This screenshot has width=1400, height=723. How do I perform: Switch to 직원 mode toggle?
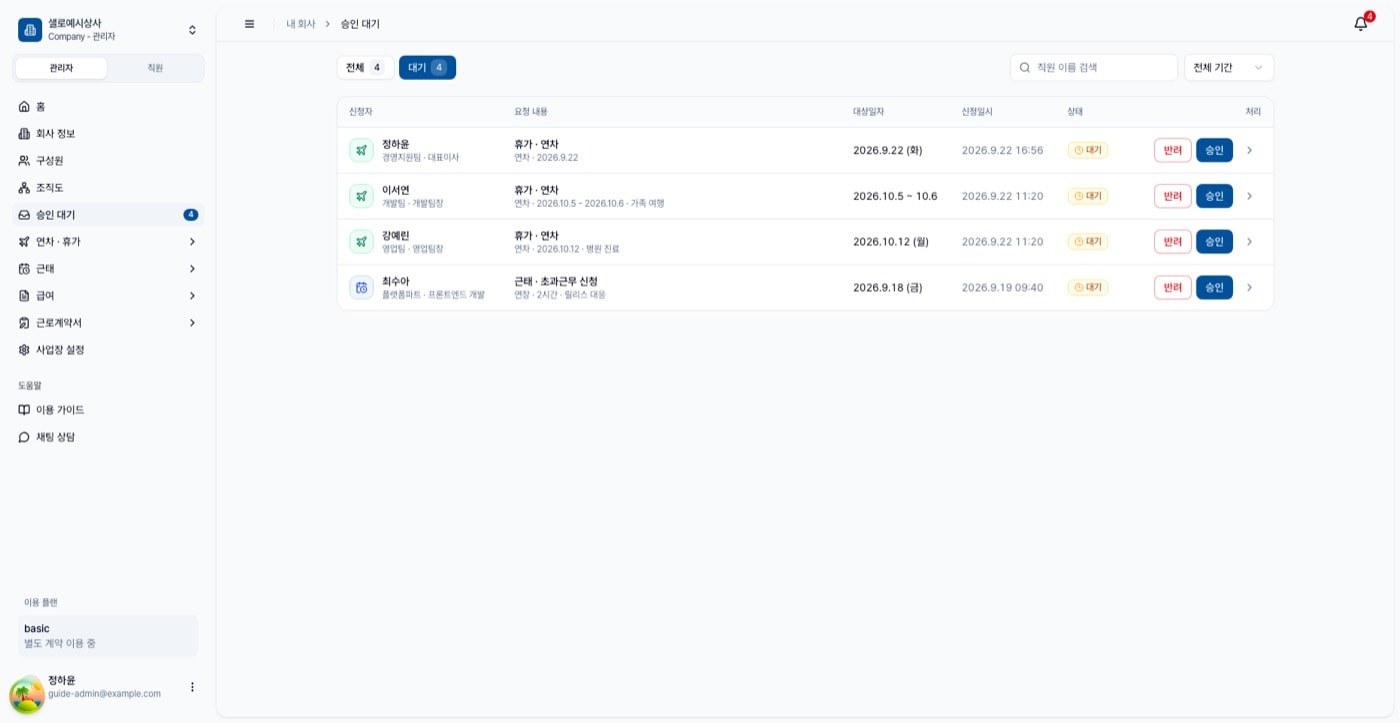pyautogui.click(x=155, y=68)
